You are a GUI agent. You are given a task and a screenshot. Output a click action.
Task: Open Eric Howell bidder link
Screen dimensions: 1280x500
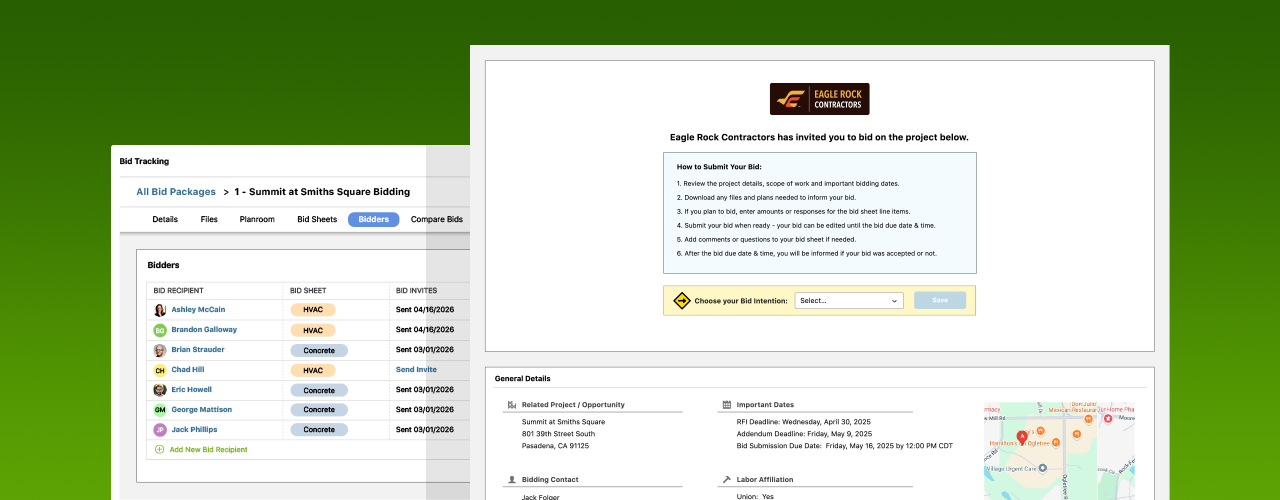tap(191, 390)
